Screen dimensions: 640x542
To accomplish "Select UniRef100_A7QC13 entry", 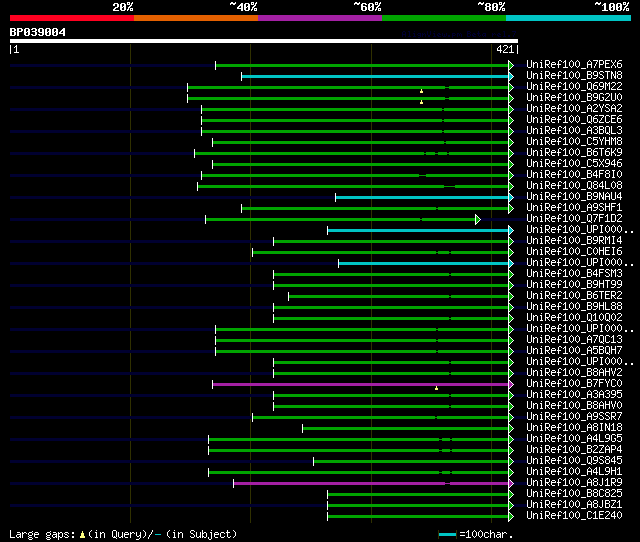I will [x=574, y=340].
